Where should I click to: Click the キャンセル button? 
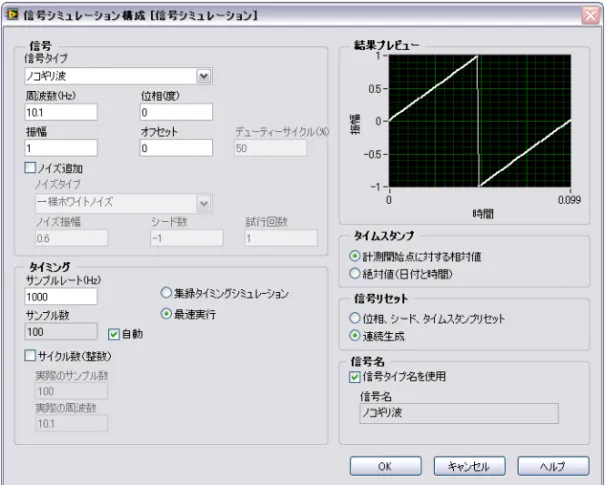coord(469,466)
